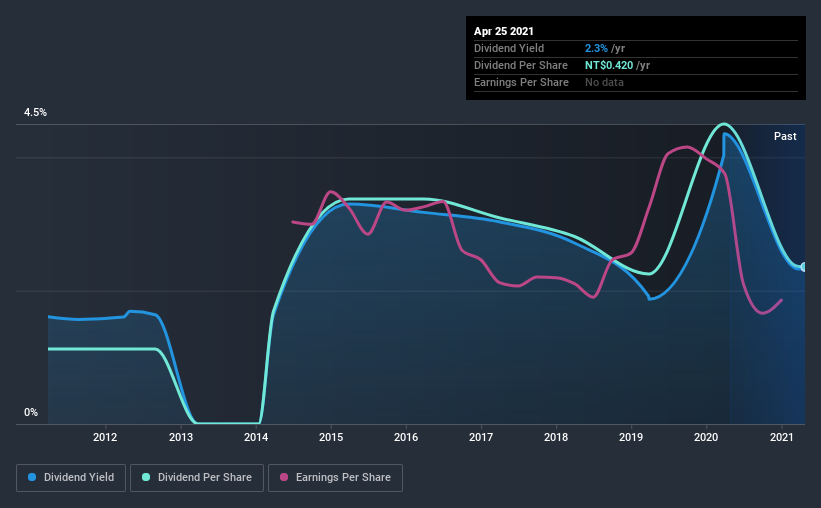
Task: Click the 2013 x-axis year label
Action: pyautogui.click(x=181, y=437)
